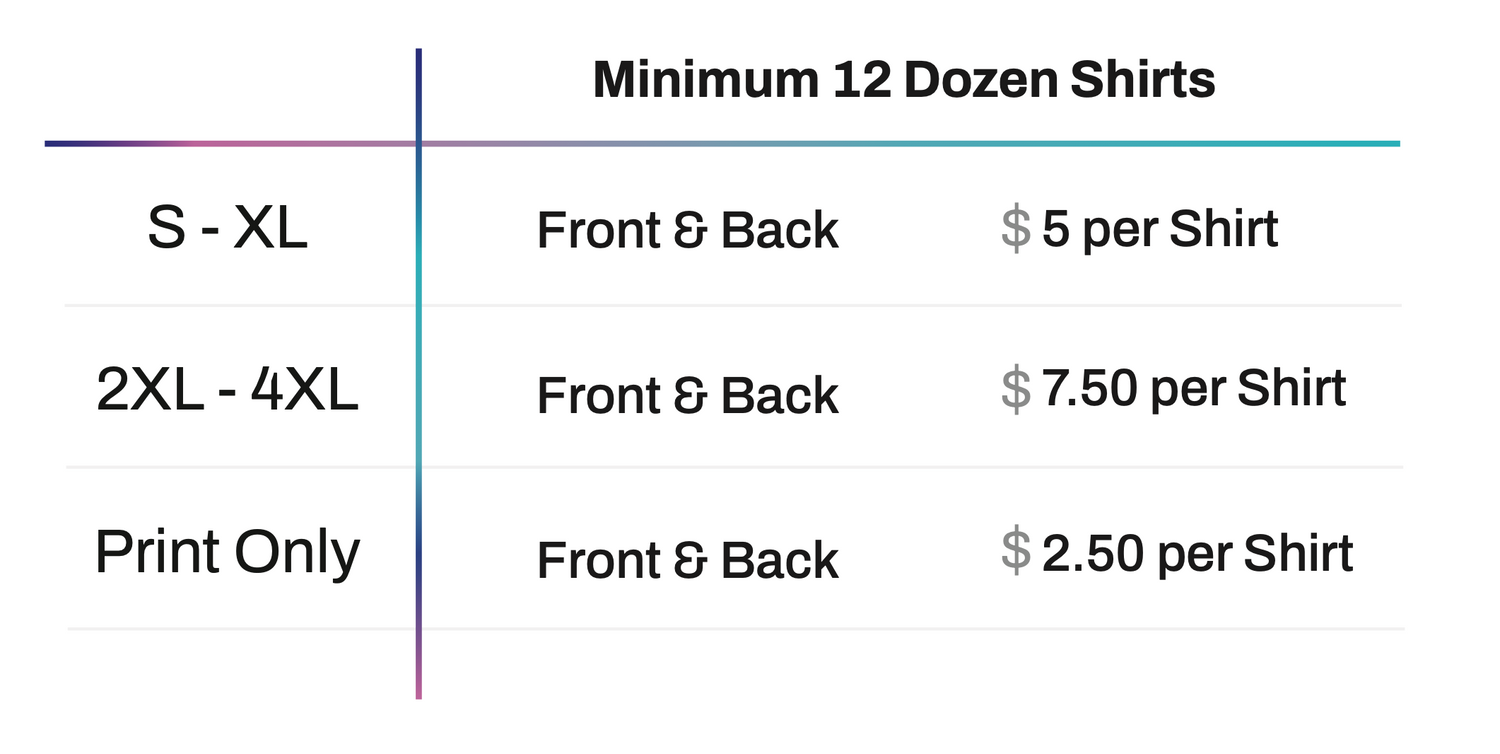Click Front & Back in 2XL - 4XL row
Image resolution: width=1500 pixels, height=754 pixels.
(688, 395)
